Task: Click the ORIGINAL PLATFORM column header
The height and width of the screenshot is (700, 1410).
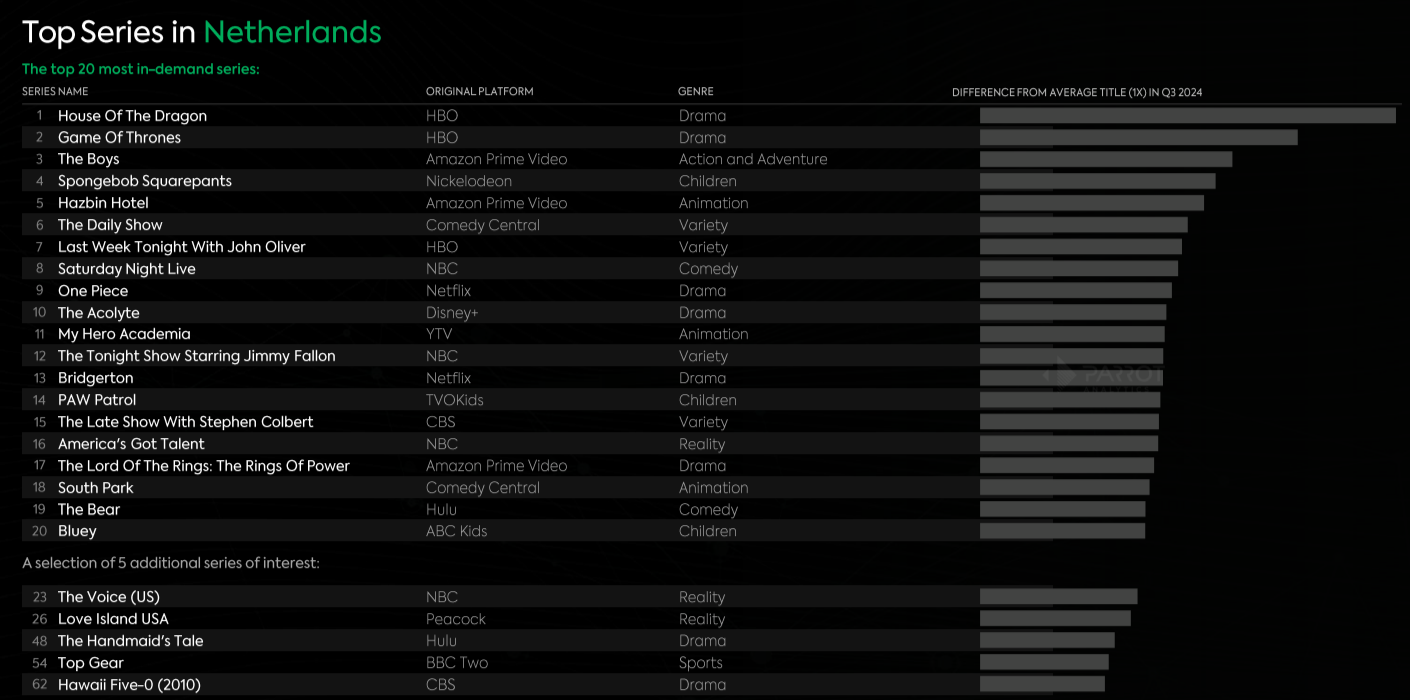Action: (x=480, y=92)
